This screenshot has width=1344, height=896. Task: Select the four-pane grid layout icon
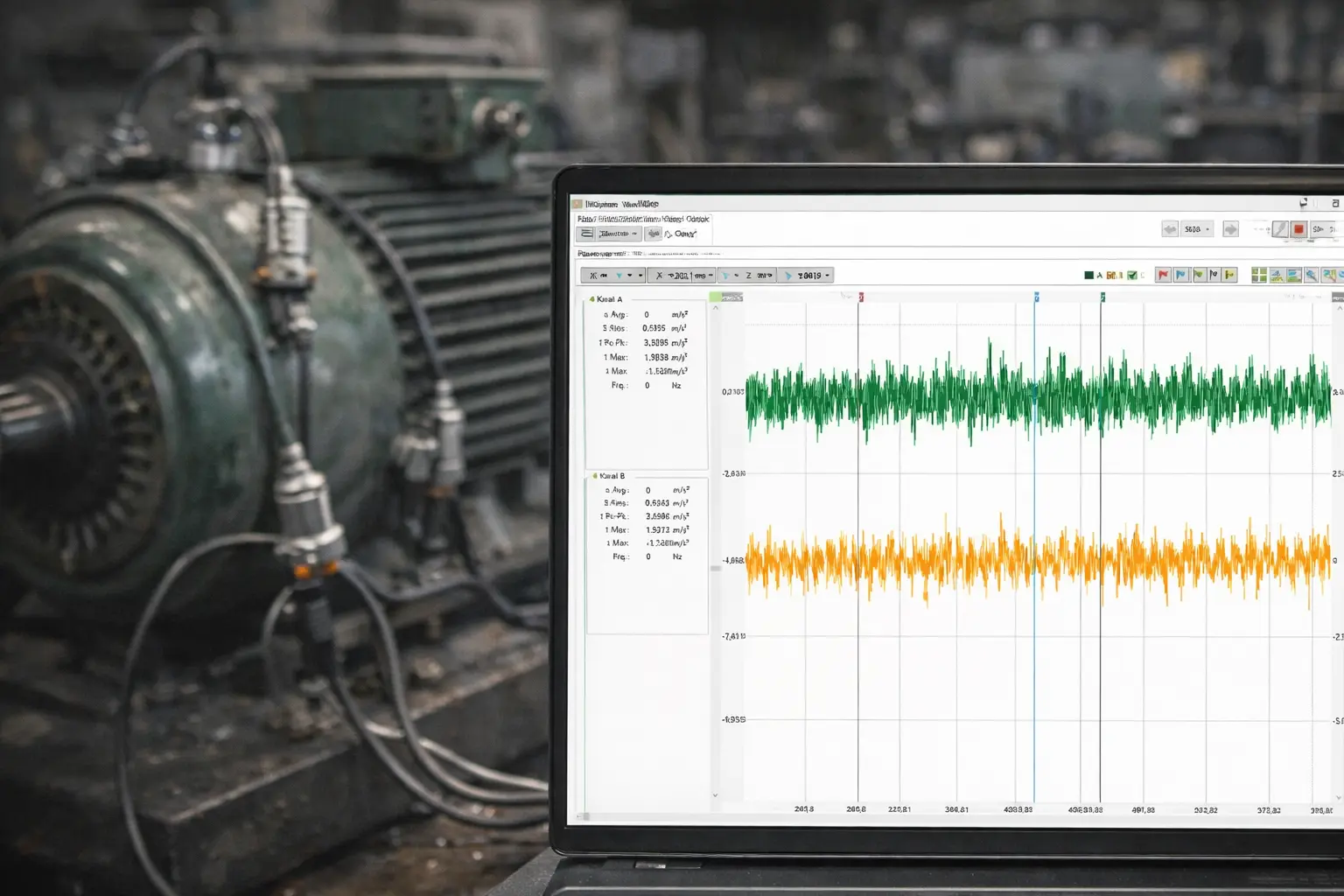tap(1259, 275)
